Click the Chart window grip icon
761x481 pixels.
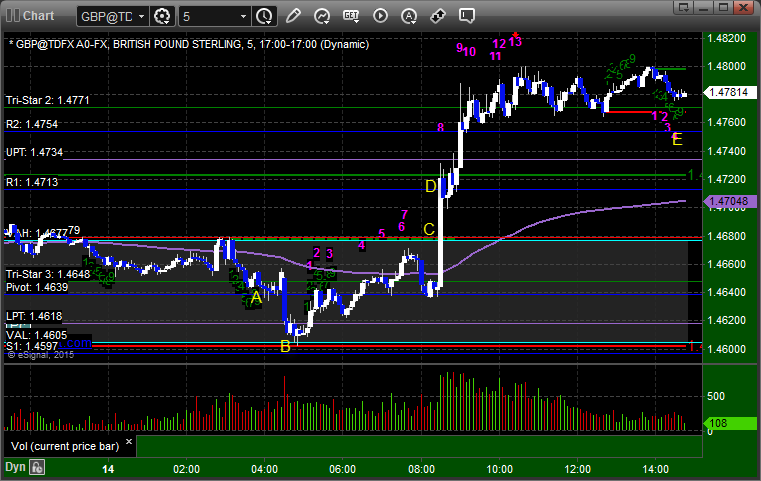coord(13,16)
